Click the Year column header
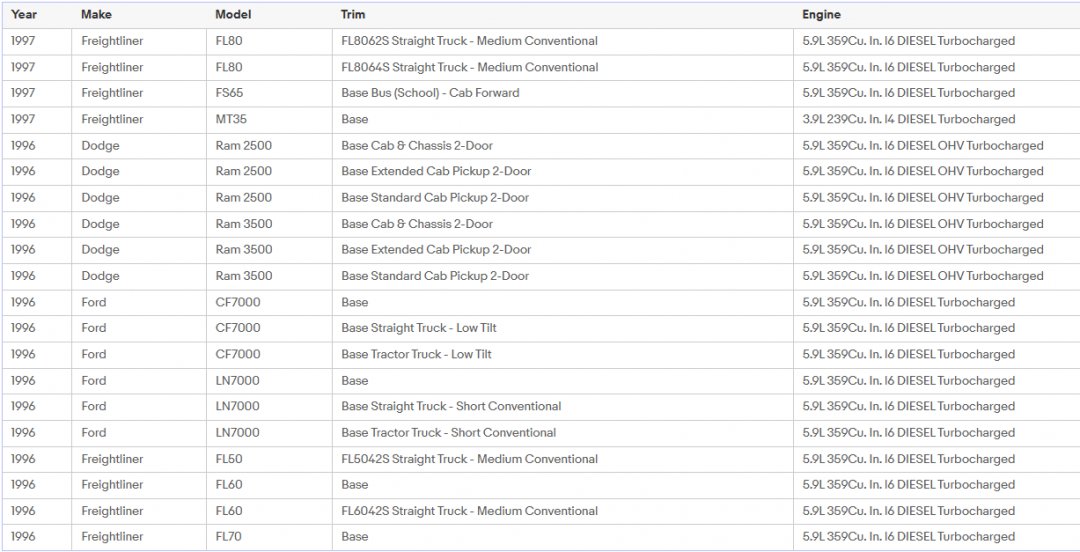1080x552 pixels. (x=23, y=14)
